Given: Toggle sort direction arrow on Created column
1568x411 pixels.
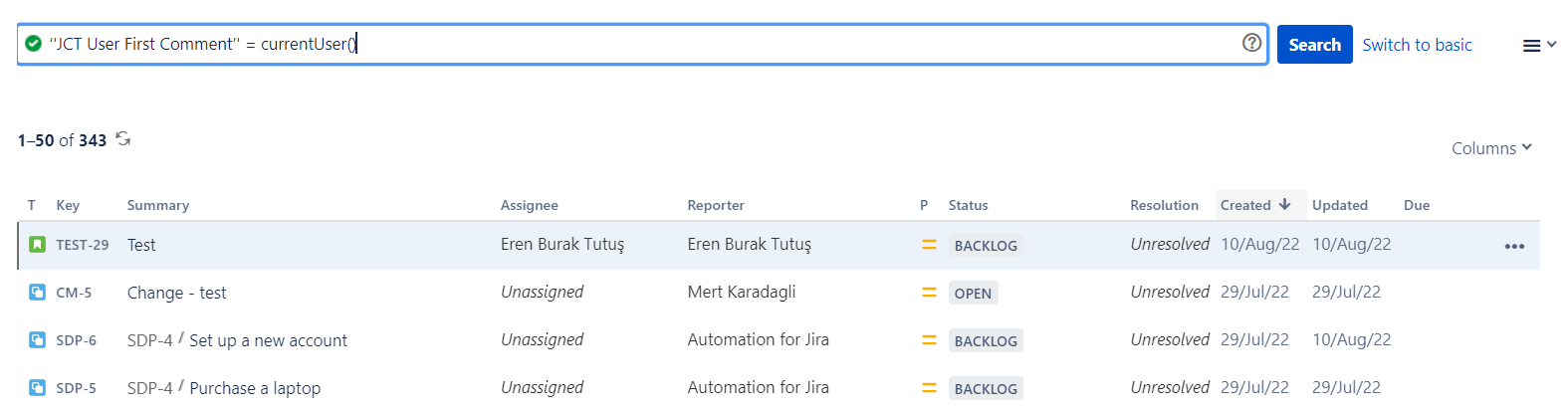Looking at the screenshot, I should click(x=1285, y=204).
